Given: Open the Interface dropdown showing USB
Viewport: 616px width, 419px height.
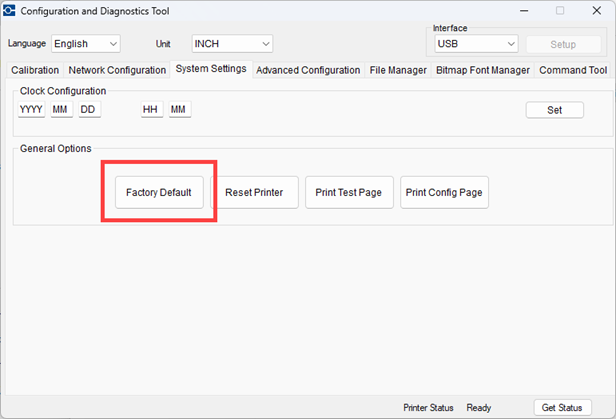Looking at the screenshot, I should (475, 44).
